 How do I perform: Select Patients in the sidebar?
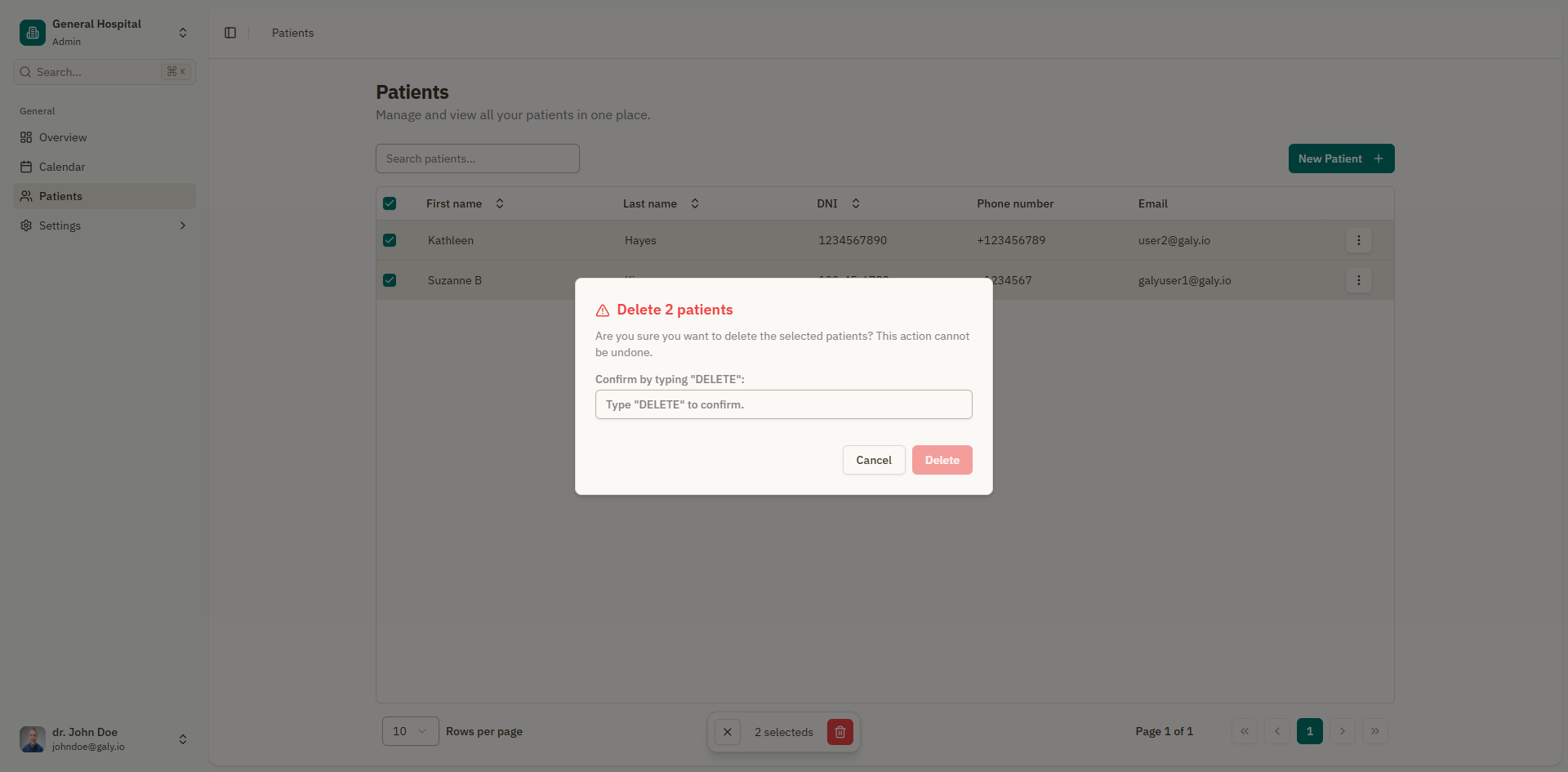pos(60,196)
